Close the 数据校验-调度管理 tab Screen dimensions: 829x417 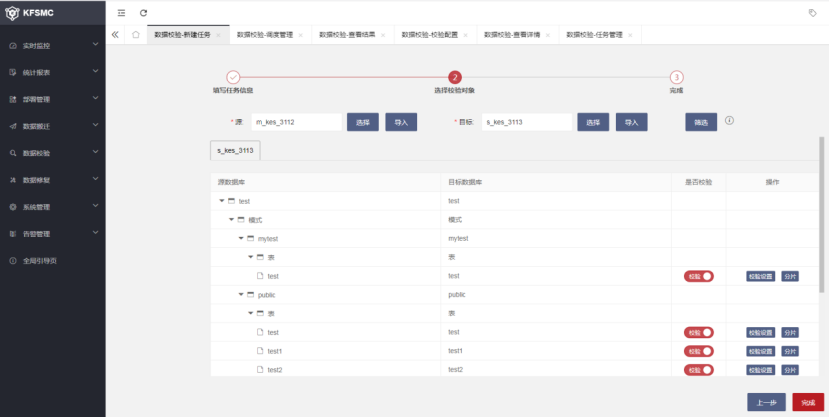pyautogui.click(x=301, y=35)
